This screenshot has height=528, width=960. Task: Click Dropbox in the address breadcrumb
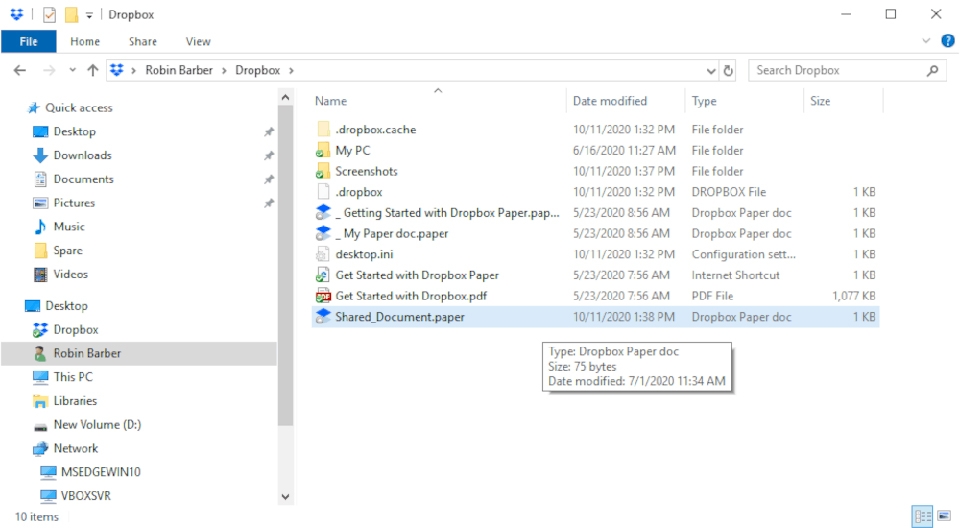point(258,70)
